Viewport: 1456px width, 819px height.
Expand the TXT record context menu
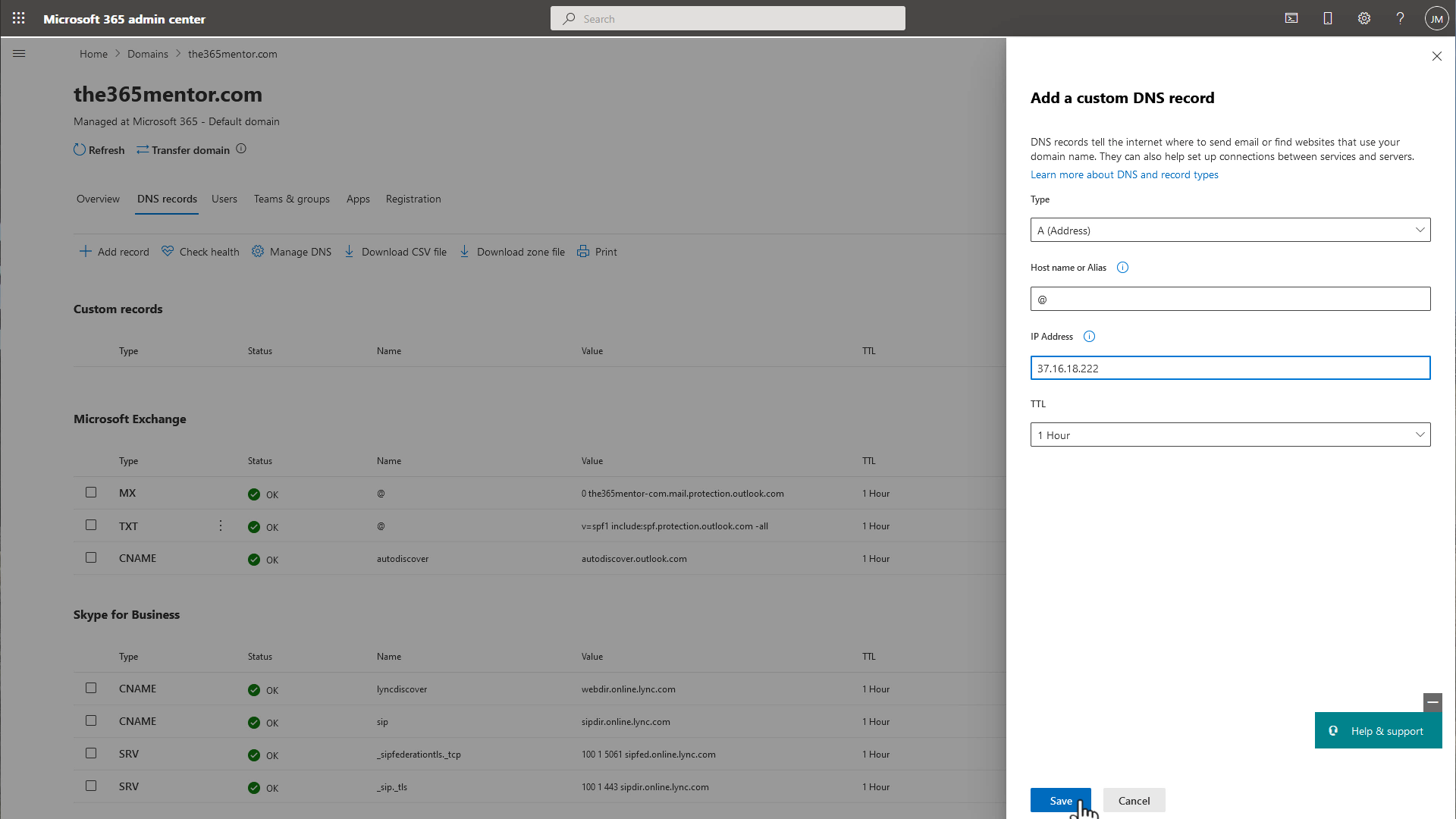pyautogui.click(x=221, y=525)
